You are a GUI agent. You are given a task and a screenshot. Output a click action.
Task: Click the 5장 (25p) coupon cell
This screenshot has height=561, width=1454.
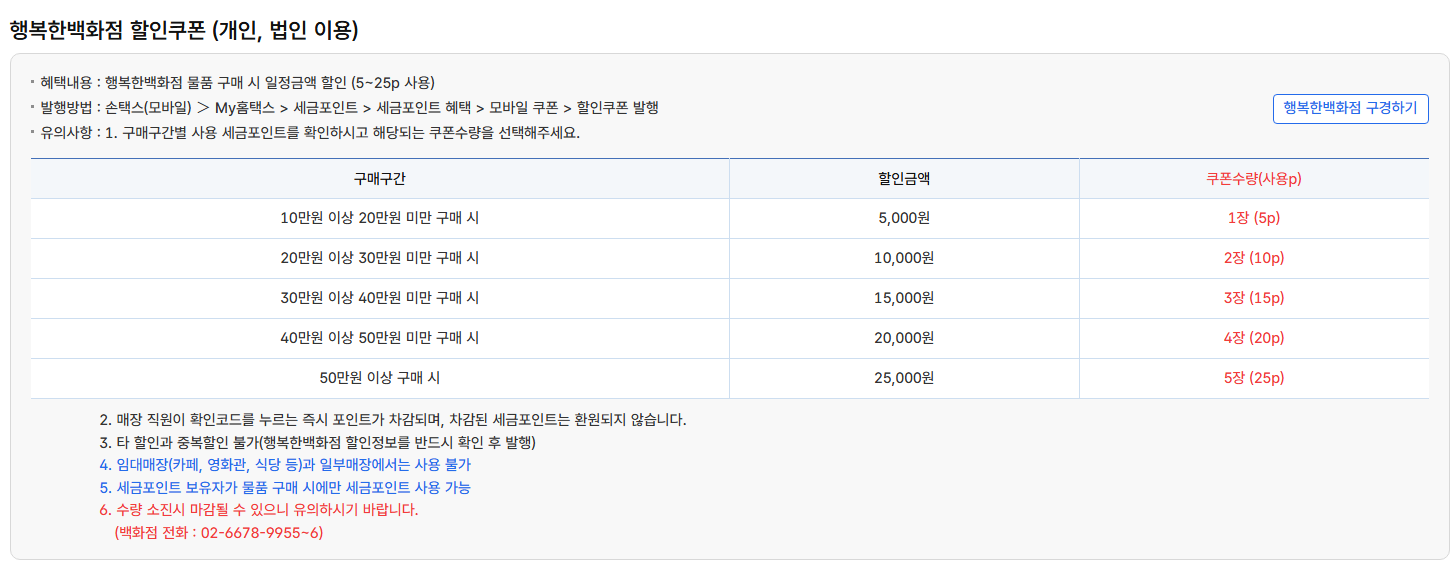point(1253,378)
